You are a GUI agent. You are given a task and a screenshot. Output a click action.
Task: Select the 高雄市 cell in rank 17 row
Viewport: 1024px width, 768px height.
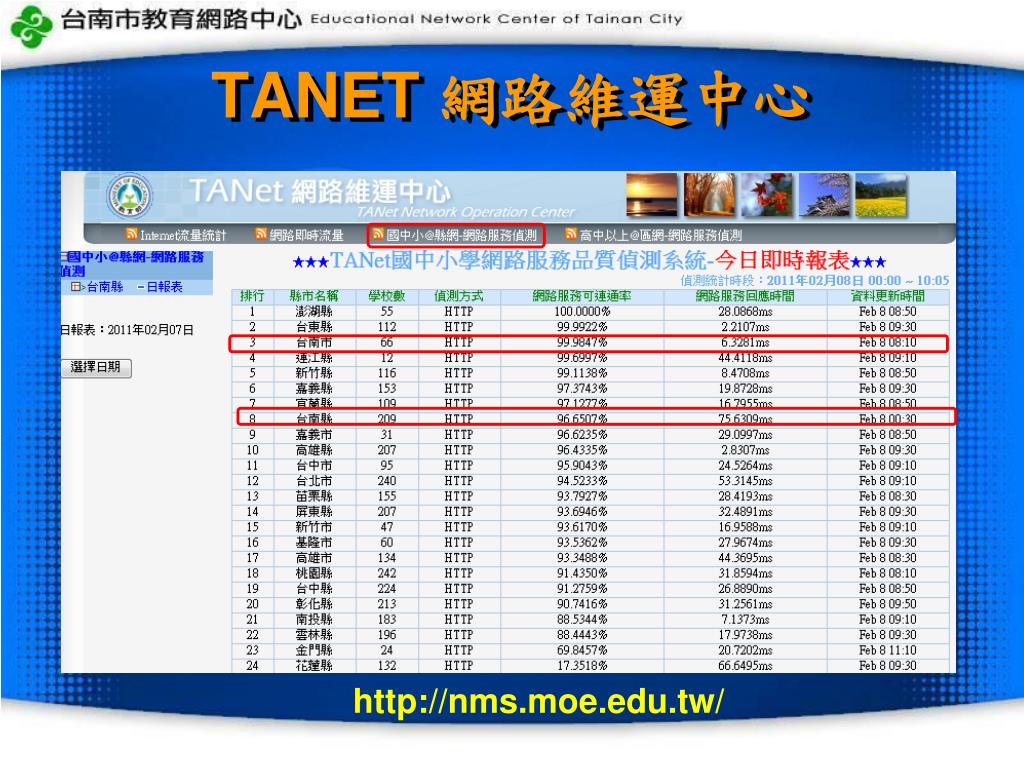pos(314,558)
